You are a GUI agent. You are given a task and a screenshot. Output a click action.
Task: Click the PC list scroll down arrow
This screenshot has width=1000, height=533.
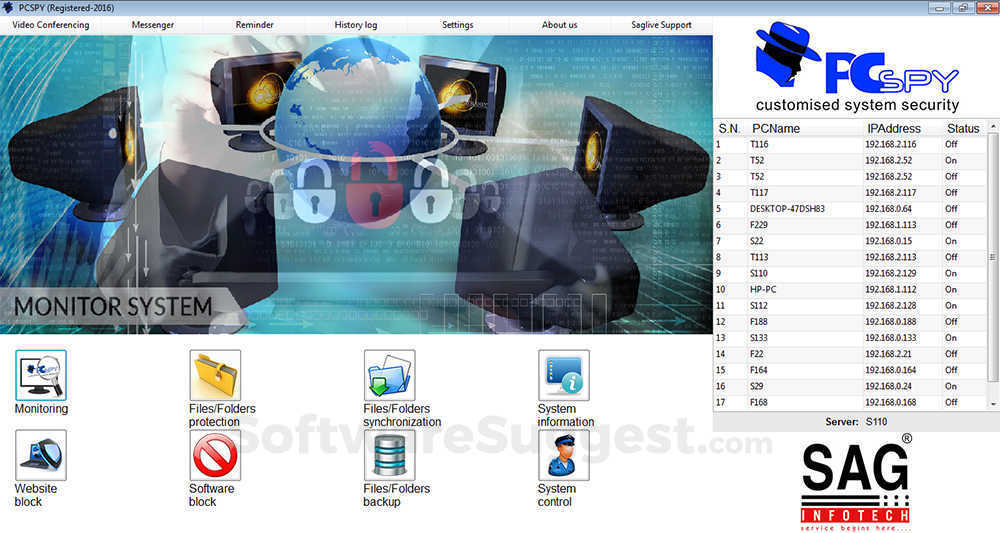pos(993,404)
